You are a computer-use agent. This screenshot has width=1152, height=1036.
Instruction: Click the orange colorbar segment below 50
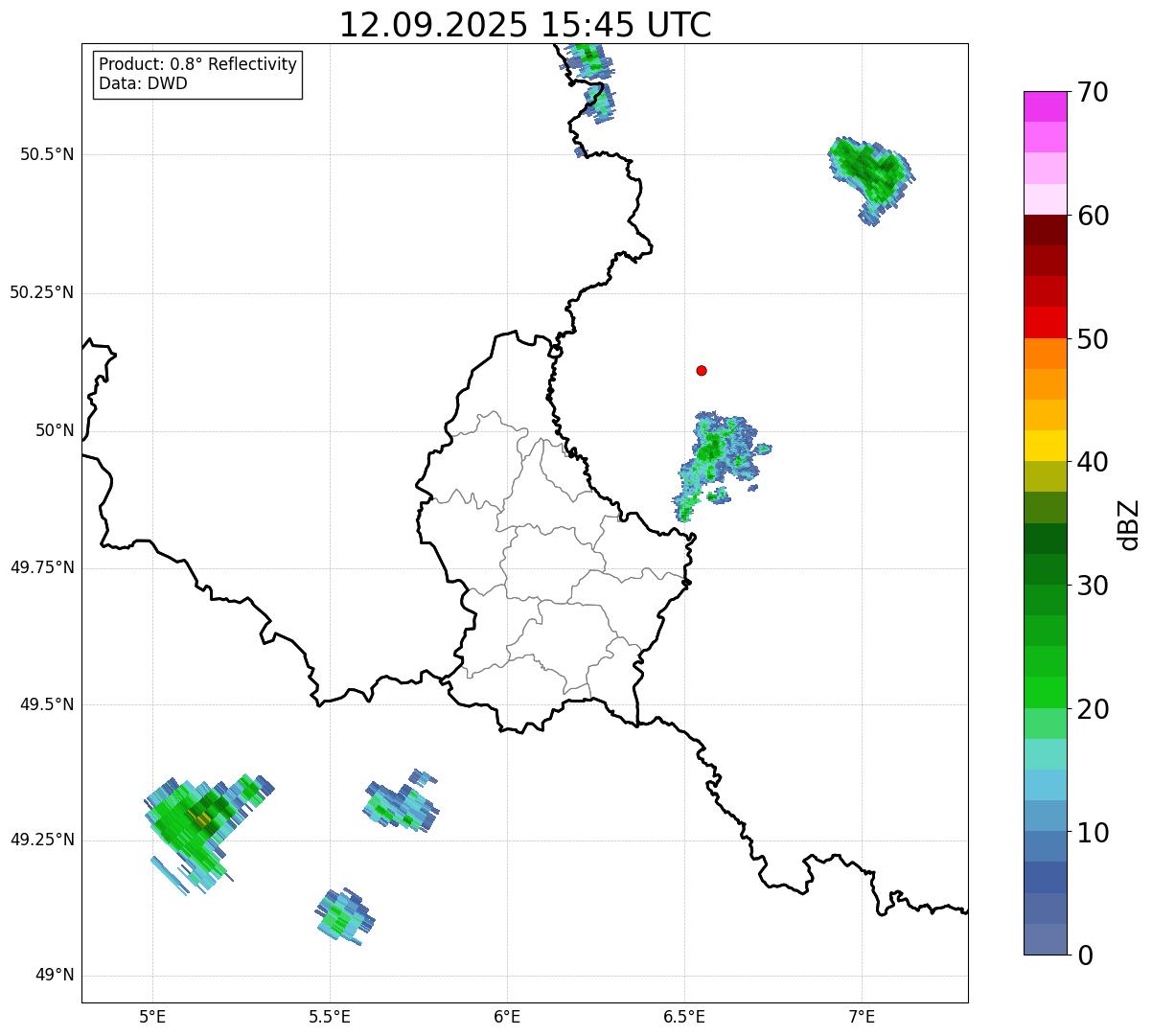point(1046,354)
